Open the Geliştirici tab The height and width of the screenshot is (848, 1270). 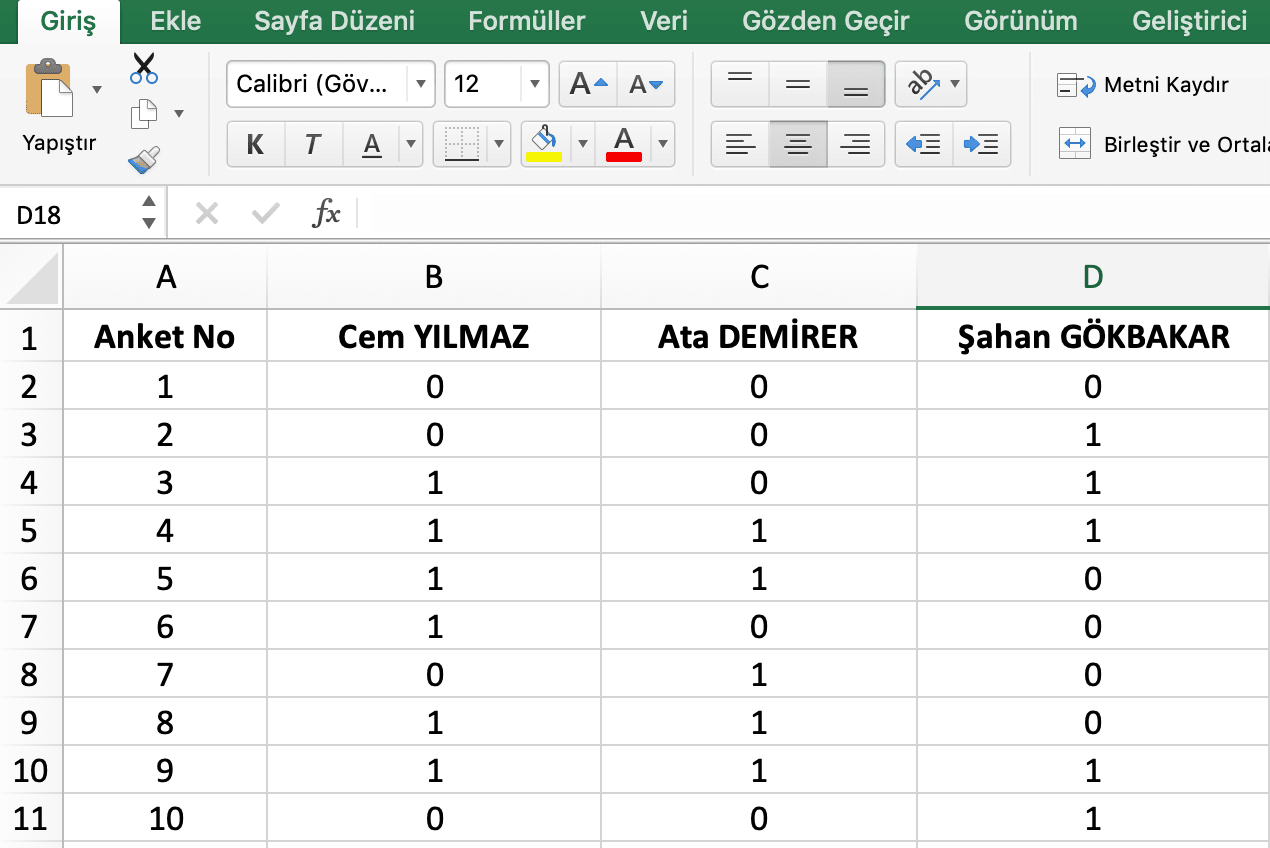click(x=1190, y=21)
